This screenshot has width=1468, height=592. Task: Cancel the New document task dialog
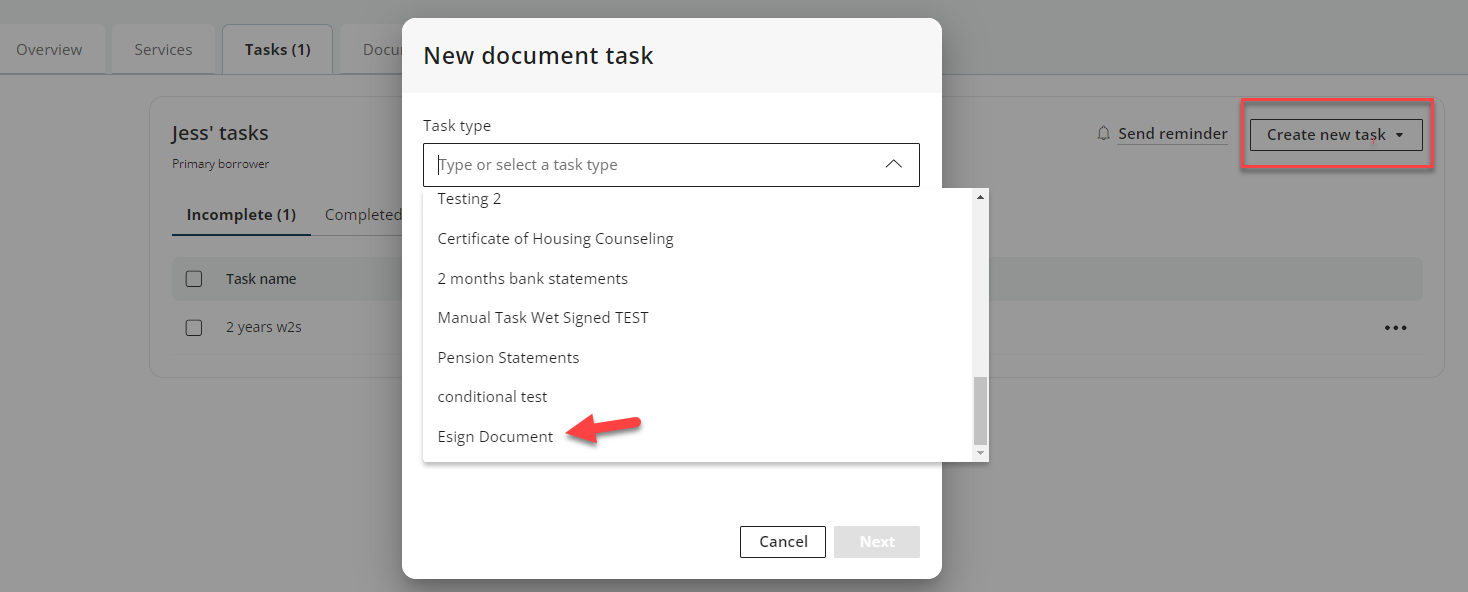click(783, 542)
